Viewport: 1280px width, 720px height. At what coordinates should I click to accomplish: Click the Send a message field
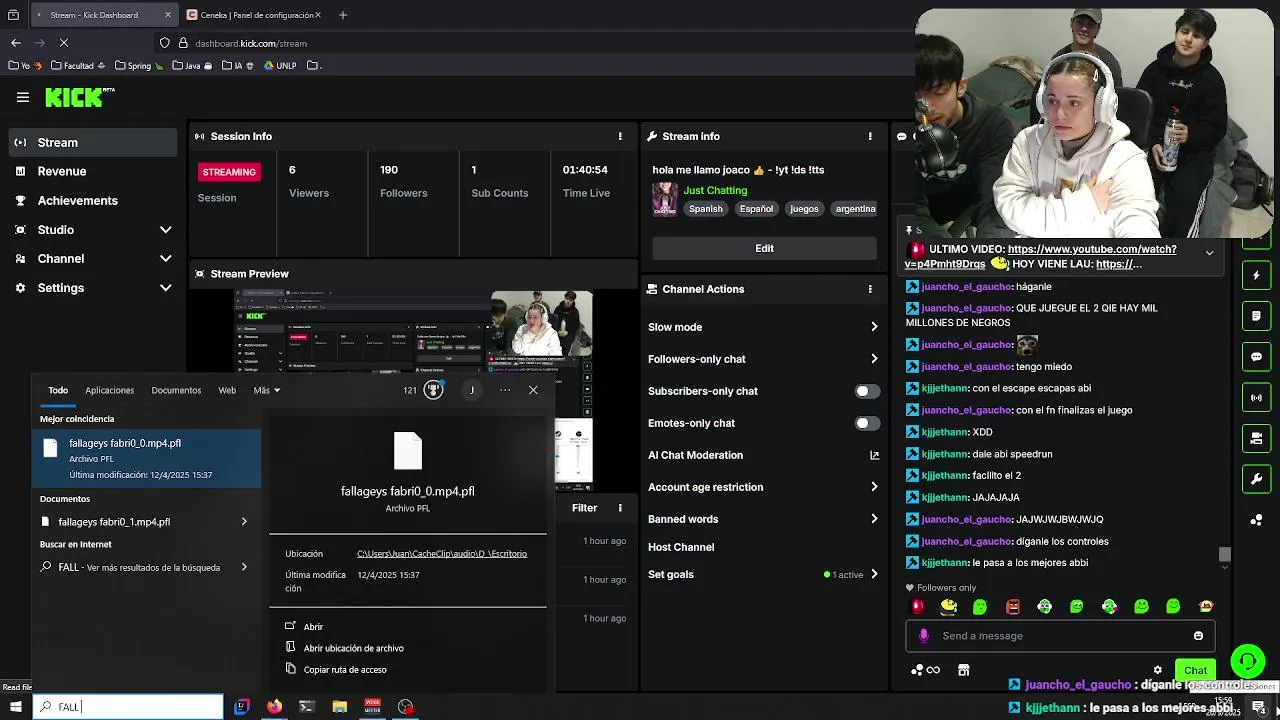(1060, 636)
